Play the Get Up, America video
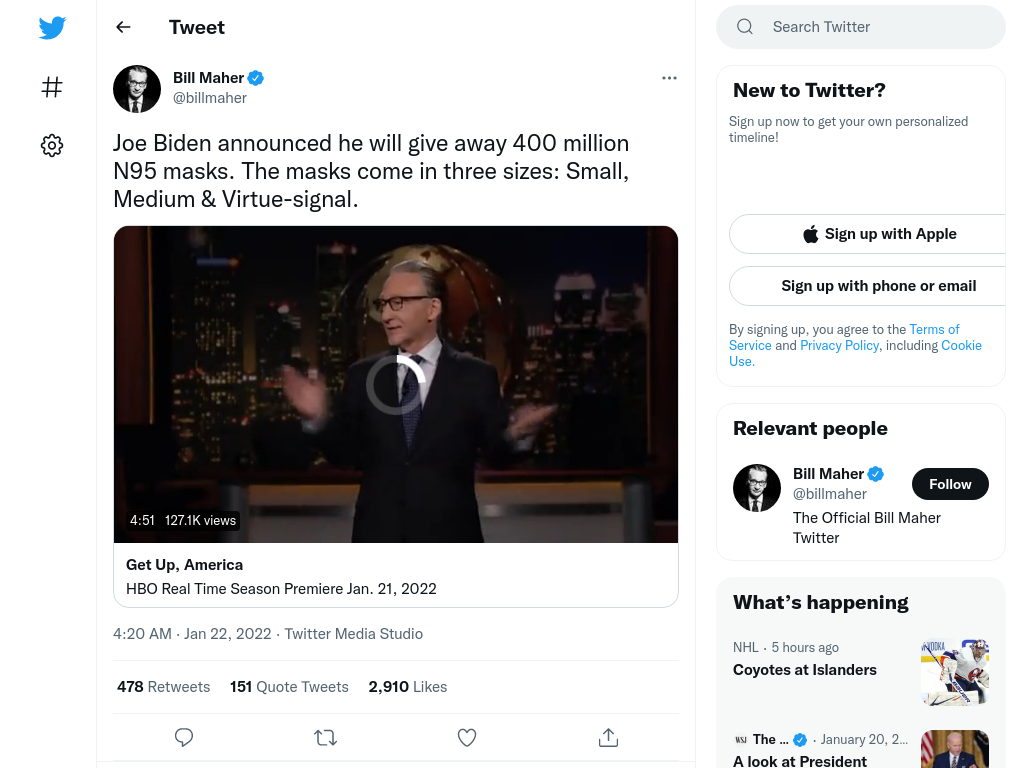 [x=396, y=385]
